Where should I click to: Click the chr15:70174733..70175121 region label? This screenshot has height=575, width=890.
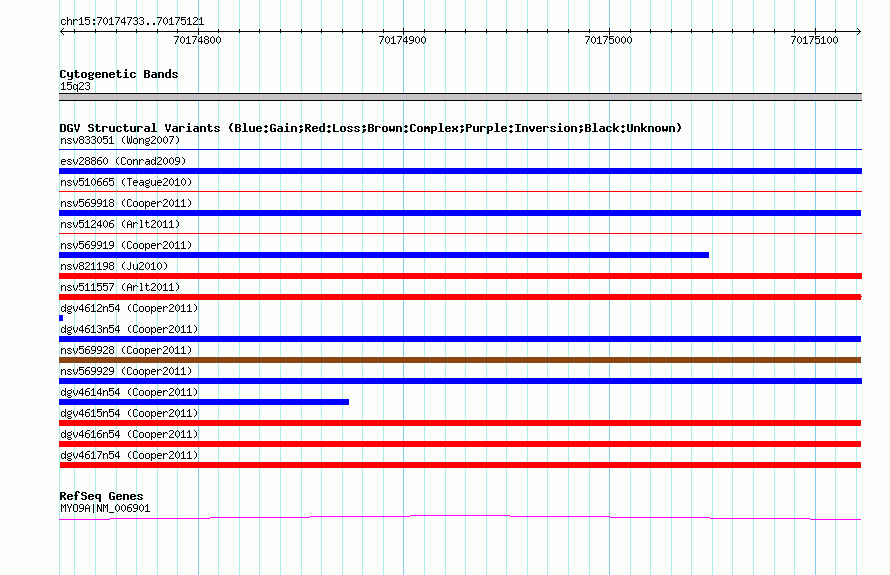pyautogui.click(x=132, y=22)
